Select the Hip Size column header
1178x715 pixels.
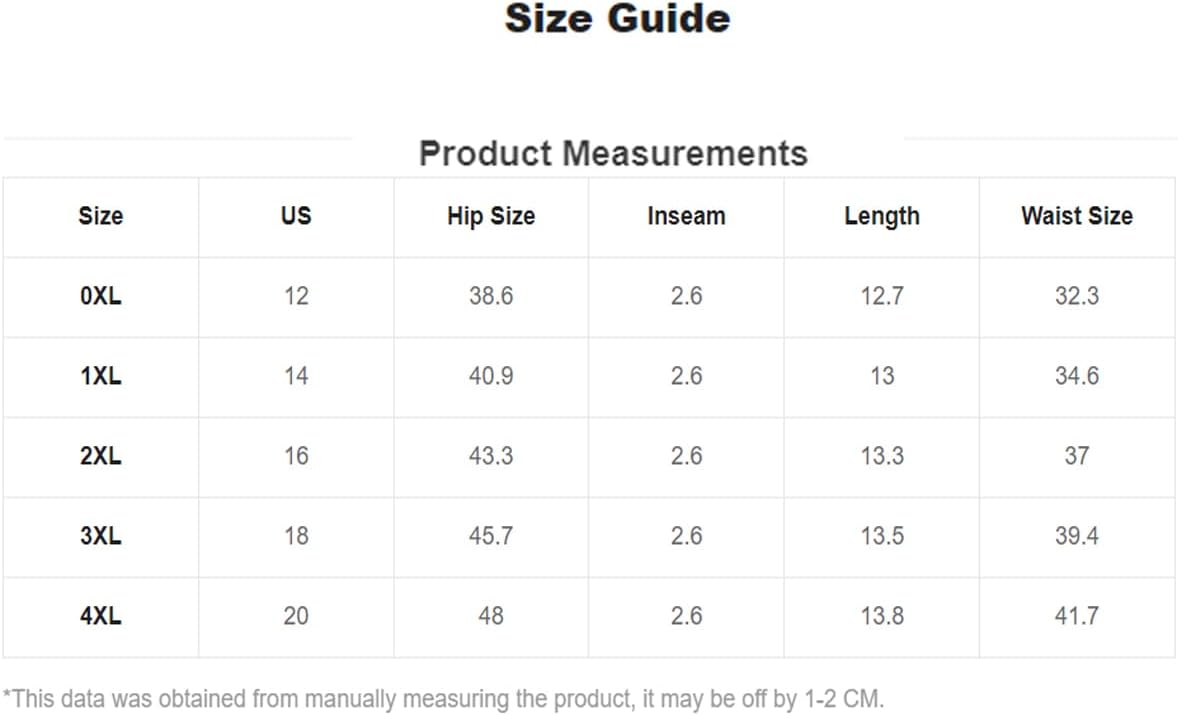click(491, 216)
